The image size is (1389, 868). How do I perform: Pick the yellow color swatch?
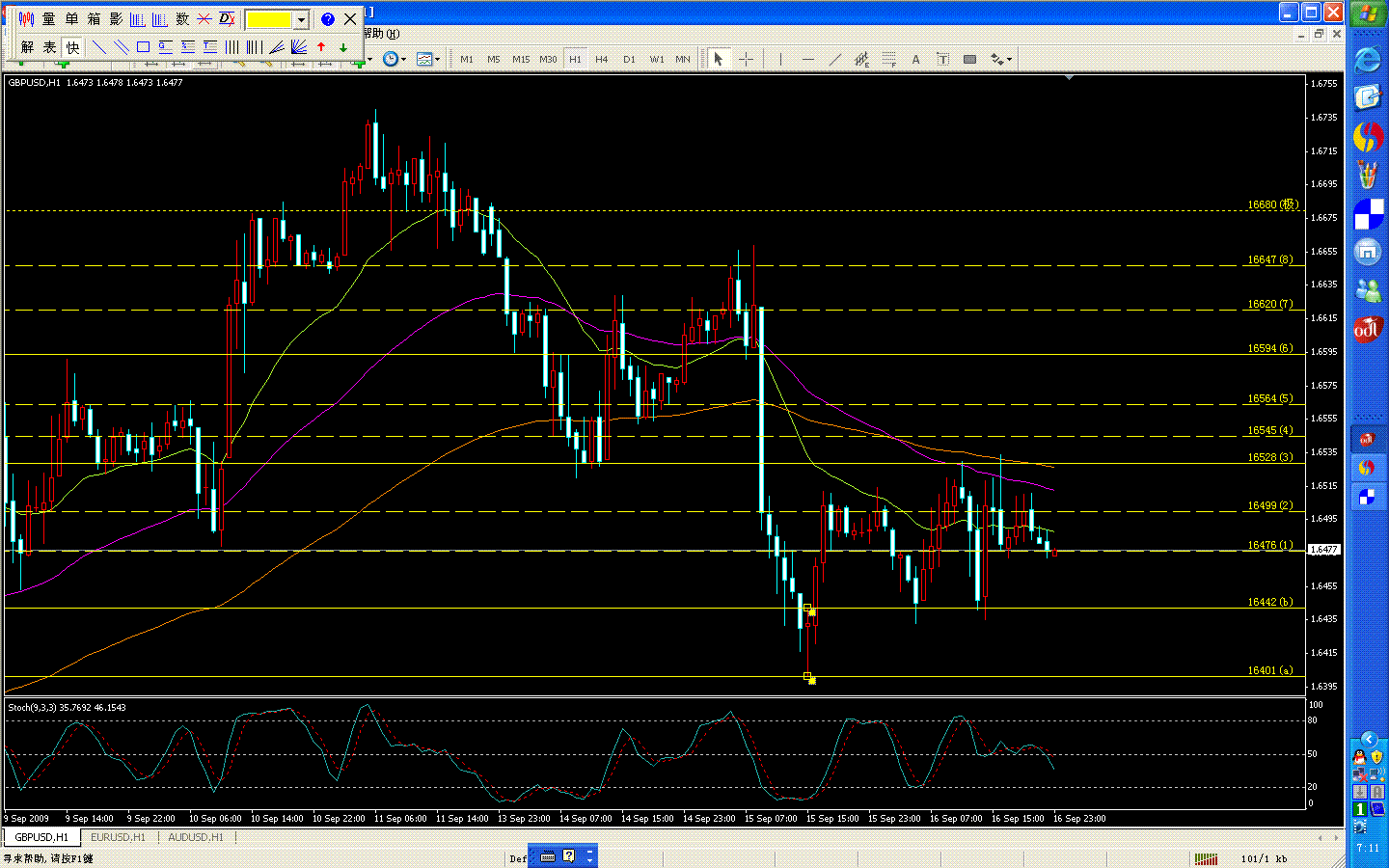269,19
